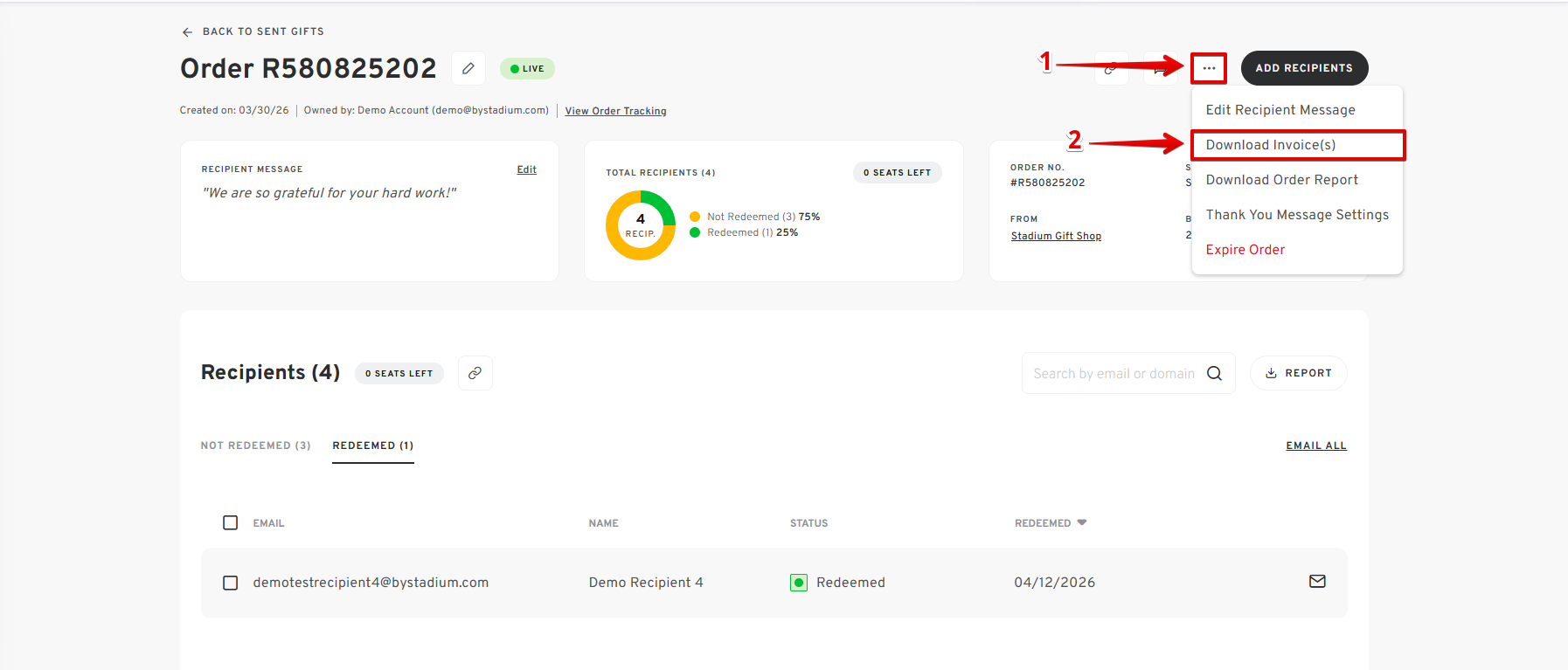Sort by the Redeemed column arrow
Screen dimensions: 1568x670
(1082, 522)
